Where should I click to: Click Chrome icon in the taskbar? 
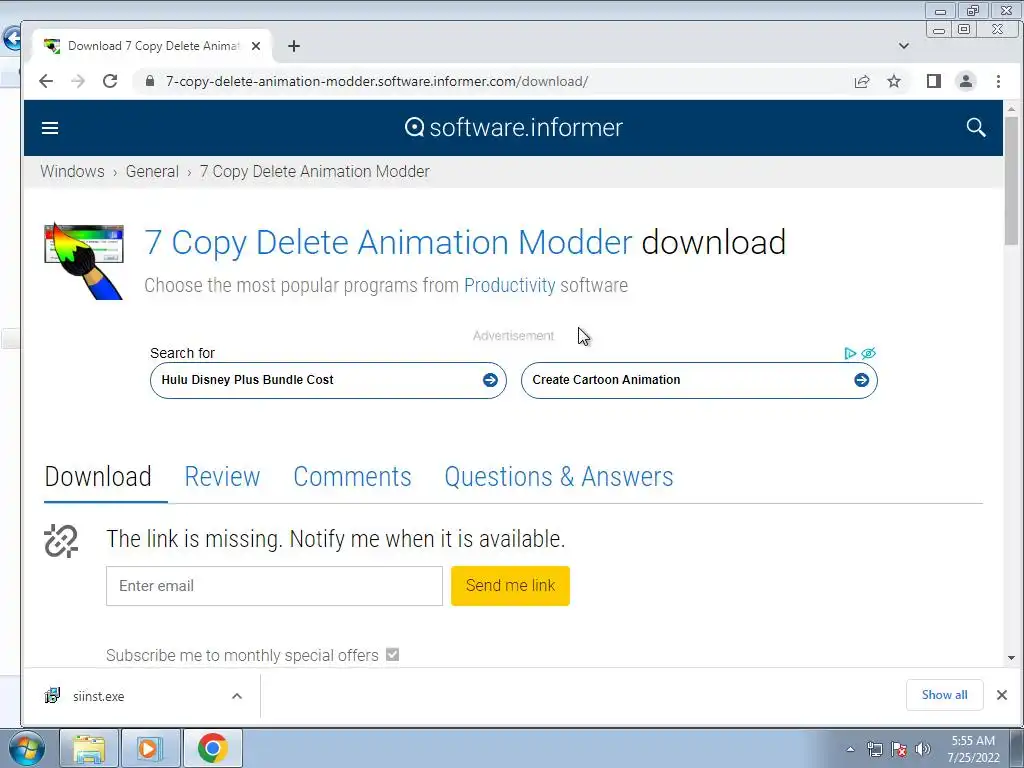(x=212, y=748)
